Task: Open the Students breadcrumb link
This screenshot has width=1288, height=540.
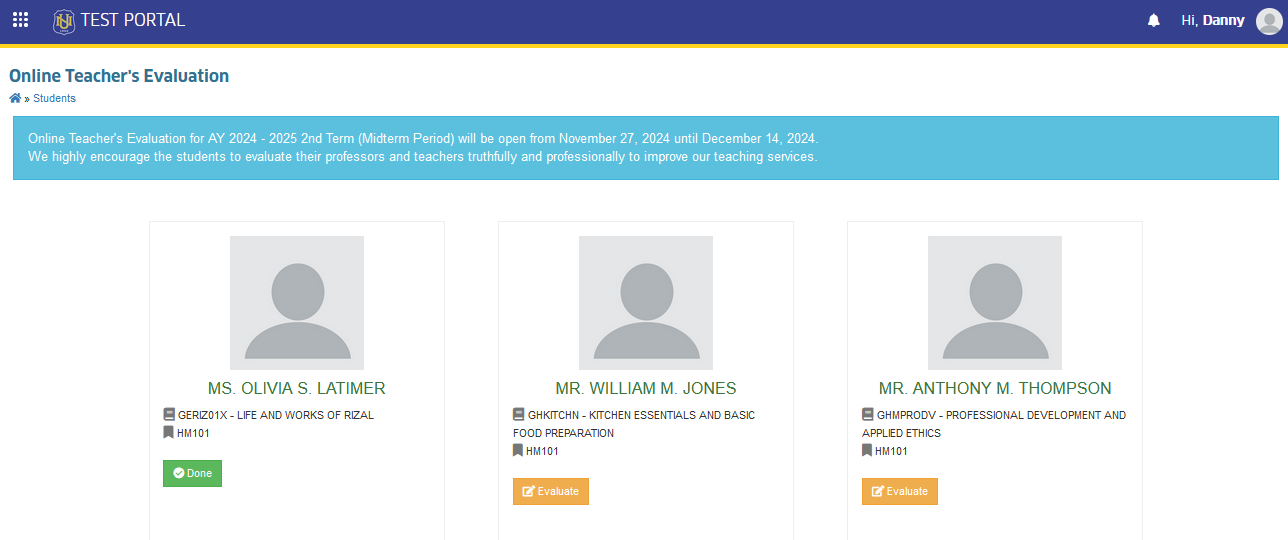Action: (x=54, y=98)
